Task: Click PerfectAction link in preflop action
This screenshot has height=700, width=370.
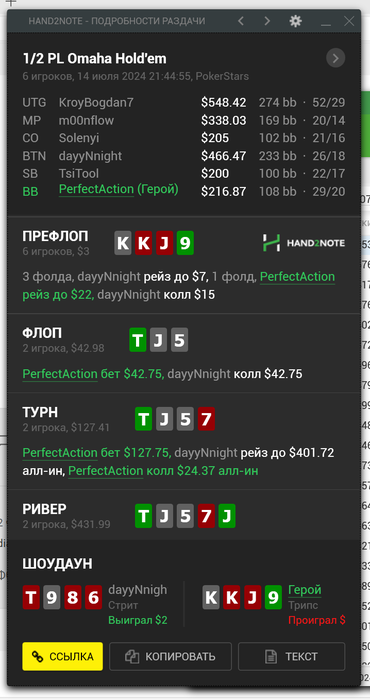Action: click(x=297, y=277)
